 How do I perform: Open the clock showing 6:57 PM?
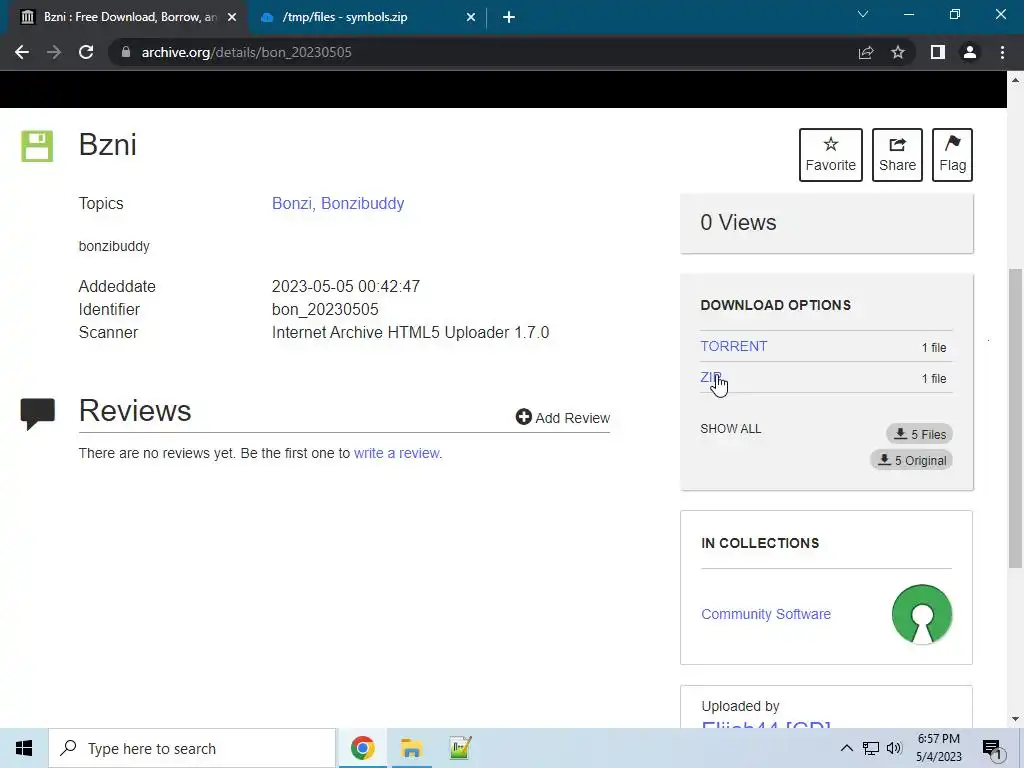click(x=938, y=748)
